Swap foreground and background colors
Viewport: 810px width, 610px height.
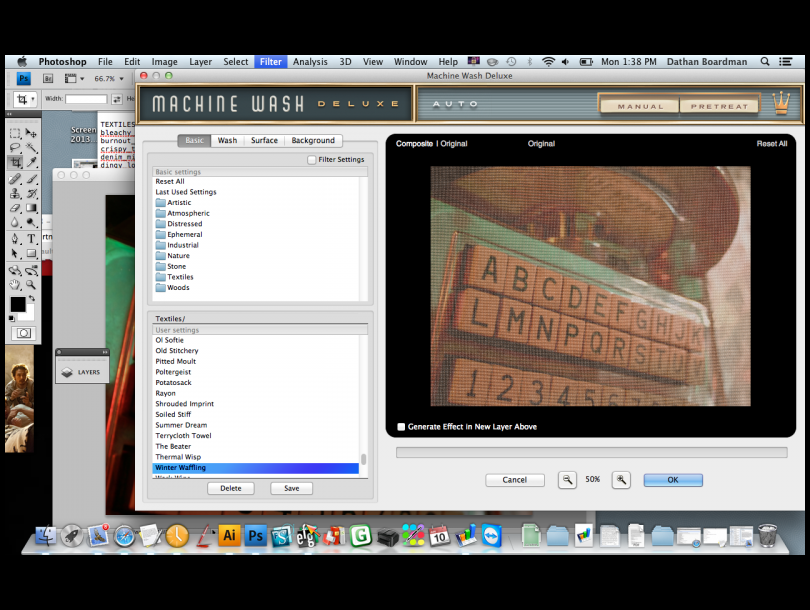tap(32, 299)
